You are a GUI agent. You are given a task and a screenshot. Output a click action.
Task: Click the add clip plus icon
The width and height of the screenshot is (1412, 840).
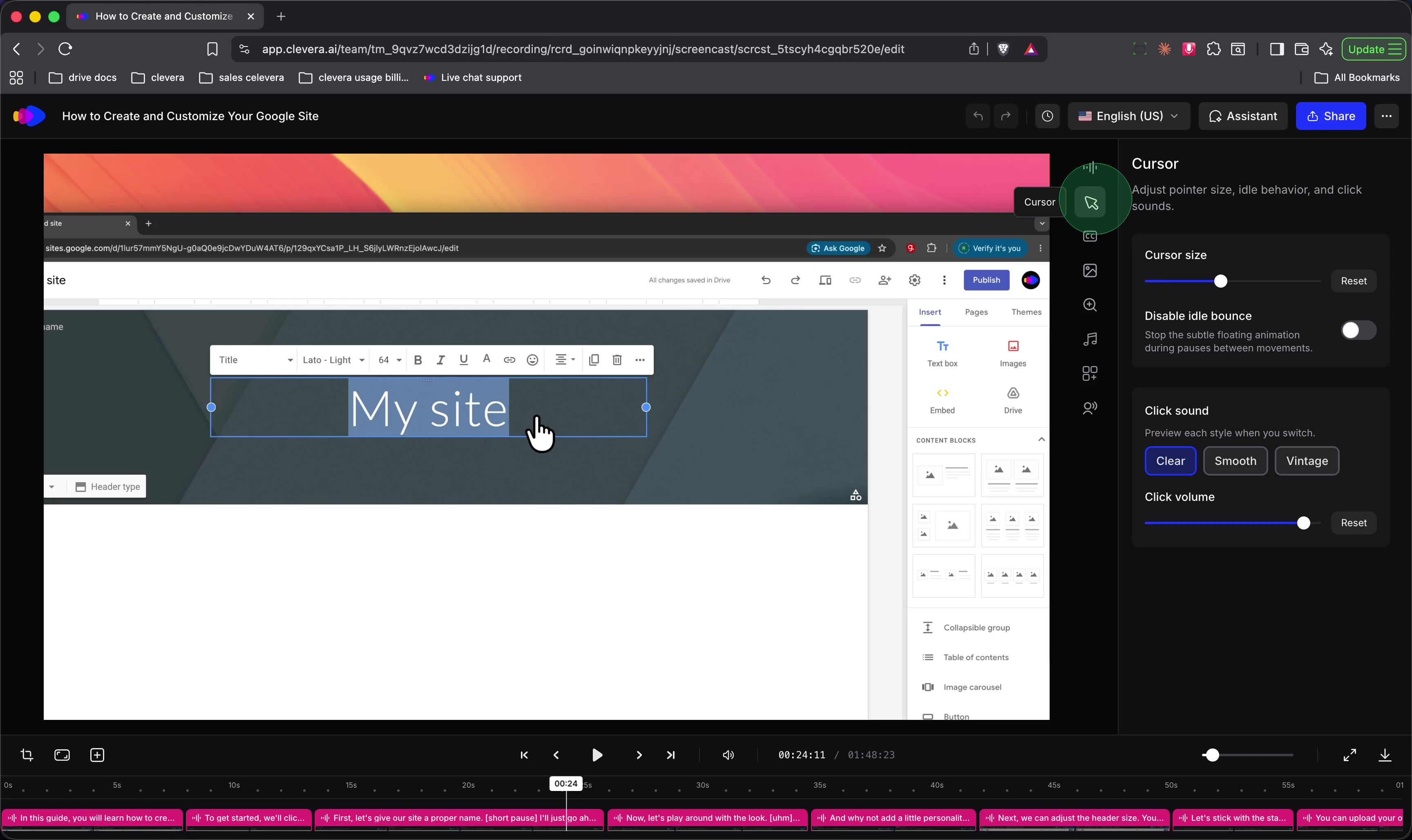(x=97, y=755)
